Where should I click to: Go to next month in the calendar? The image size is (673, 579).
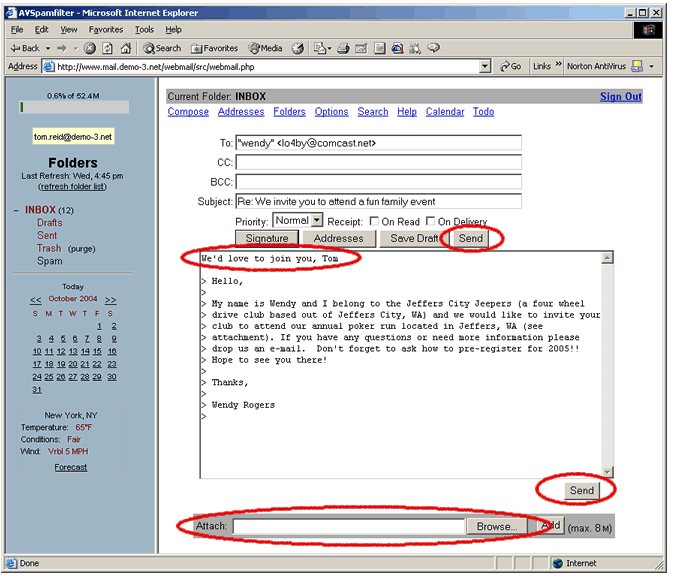(110, 300)
